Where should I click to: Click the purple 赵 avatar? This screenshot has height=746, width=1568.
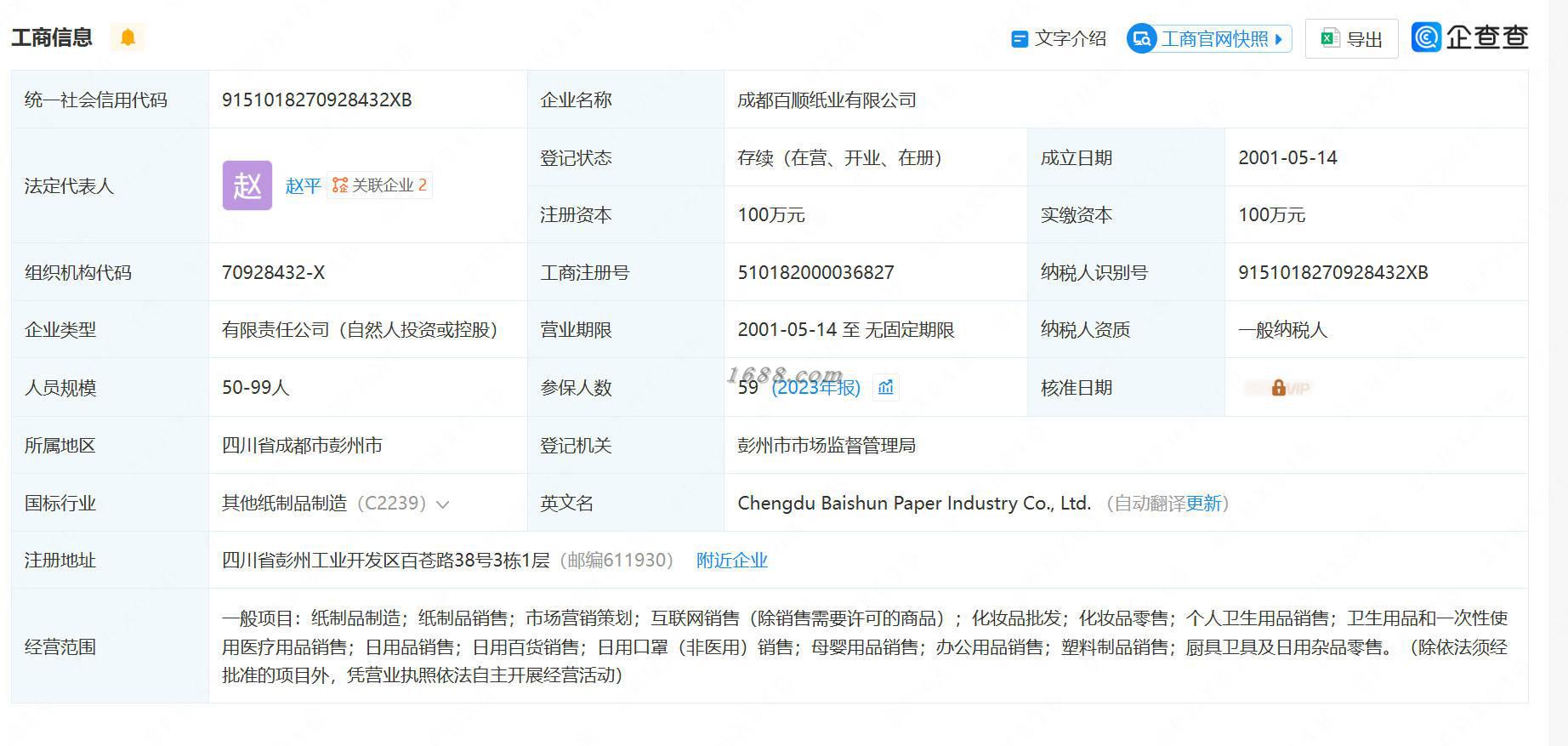coord(247,185)
